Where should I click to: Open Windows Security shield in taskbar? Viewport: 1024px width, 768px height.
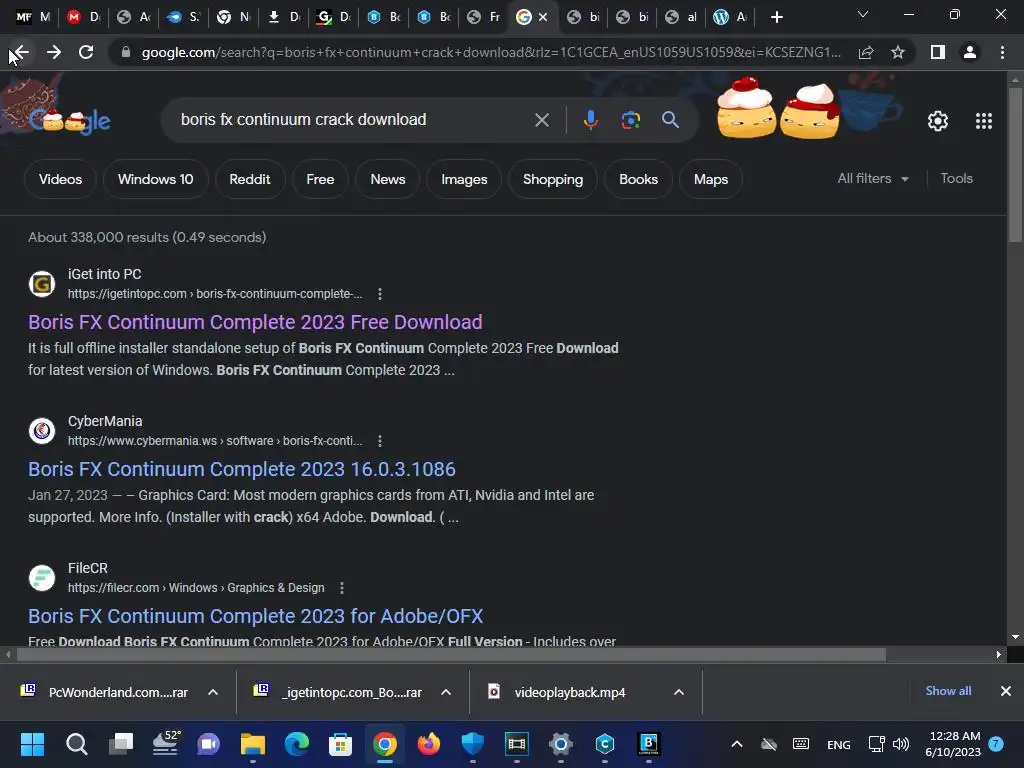(472, 744)
